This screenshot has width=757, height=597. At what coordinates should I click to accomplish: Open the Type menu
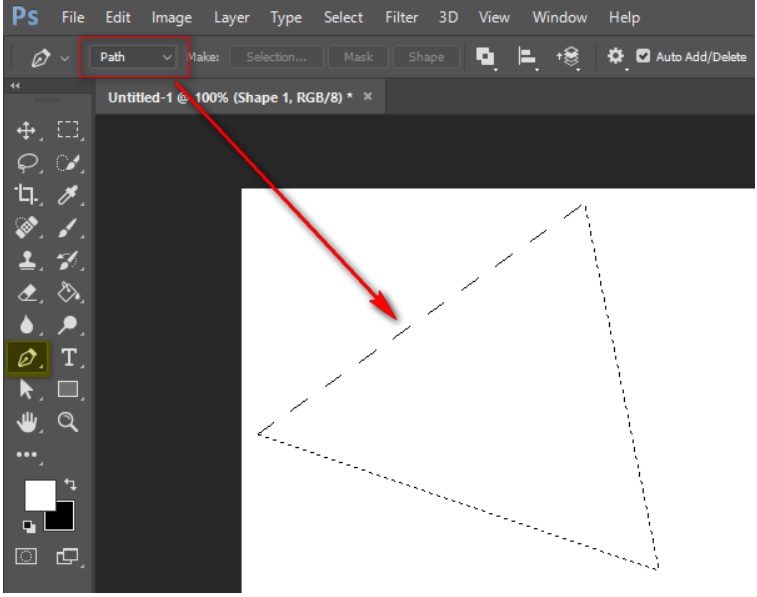[x=286, y=18]
